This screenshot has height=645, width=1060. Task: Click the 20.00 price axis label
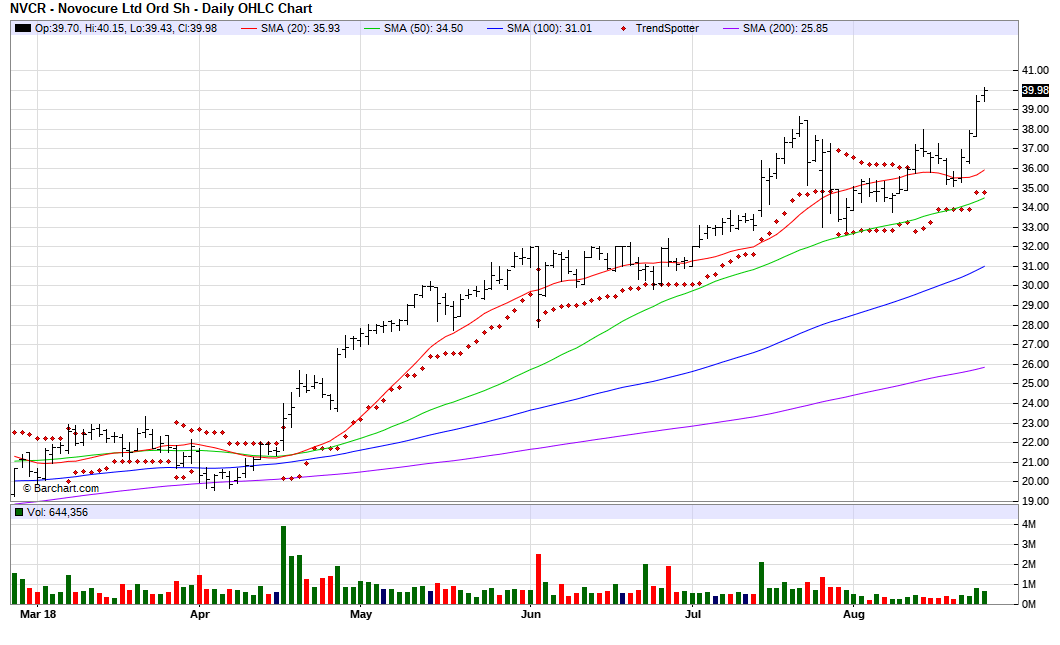pos(1036,481)
